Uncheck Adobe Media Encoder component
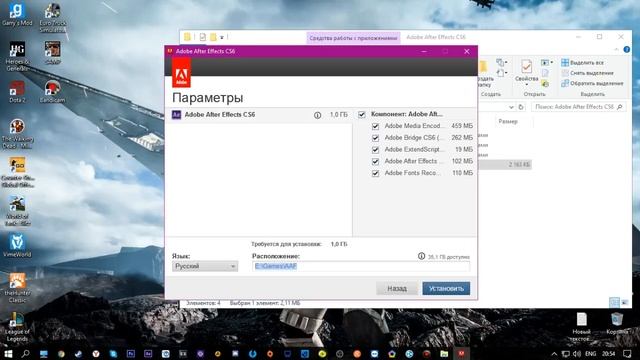 [376, 126]
